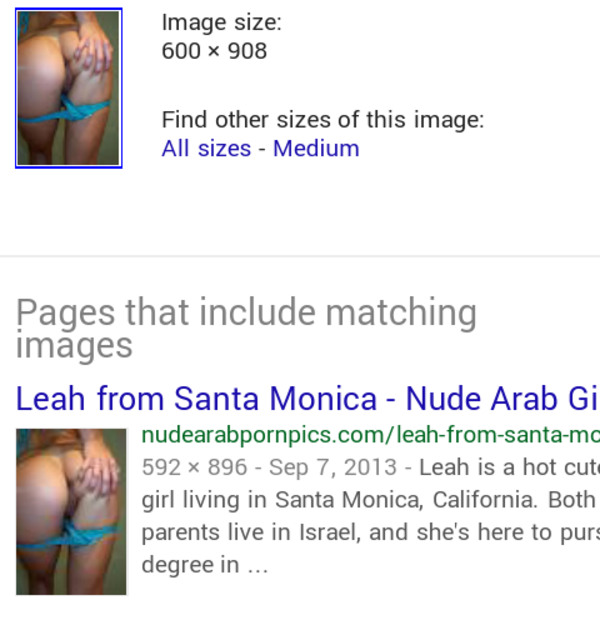600x620 pixels.
Task: Open the matching result's thumbnail image
Action: point(71,512)
